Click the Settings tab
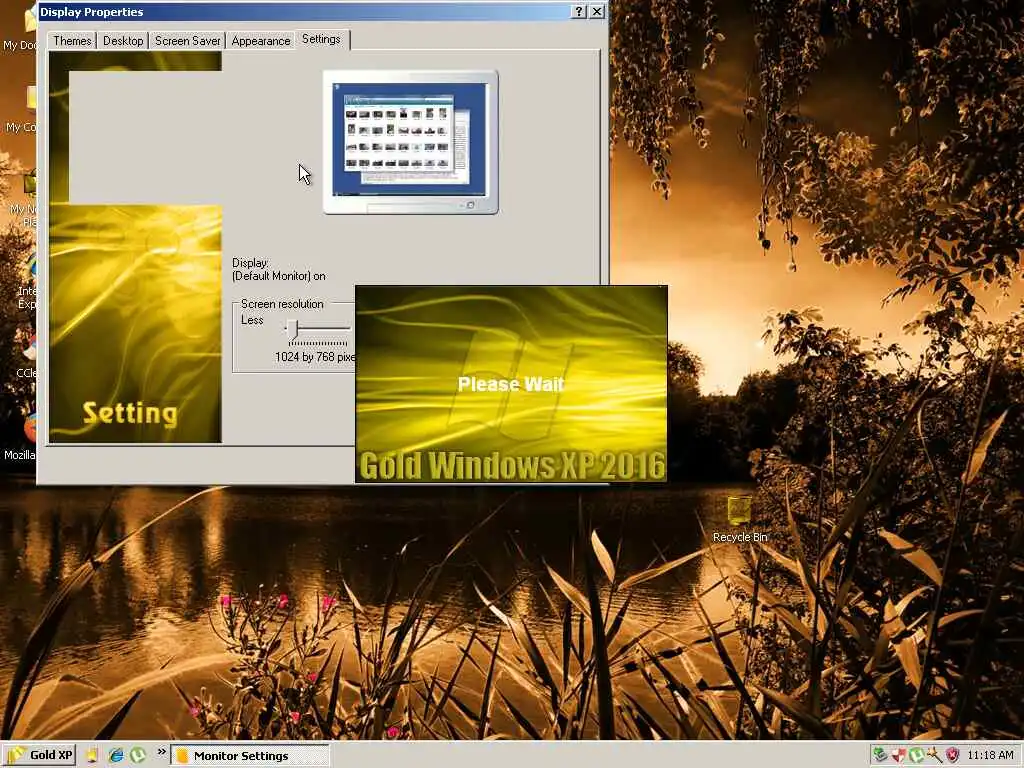1024x768 pixels. pos(321,39)
